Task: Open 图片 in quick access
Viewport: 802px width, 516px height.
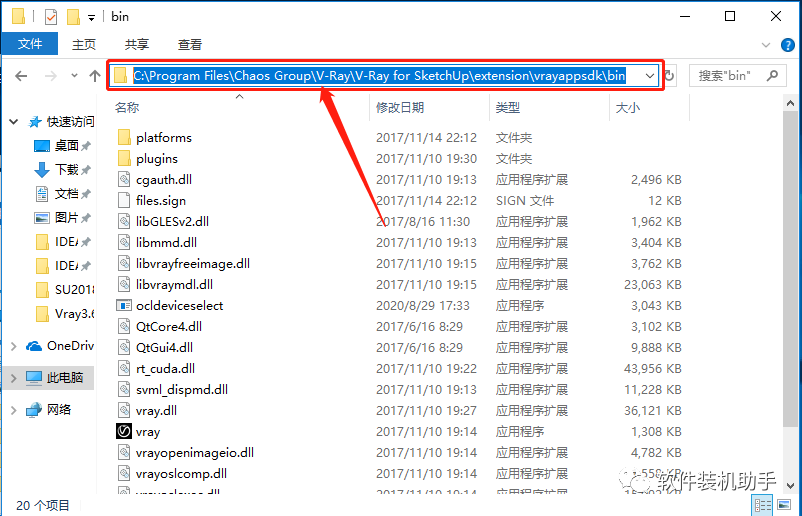Action: [67, 218]
